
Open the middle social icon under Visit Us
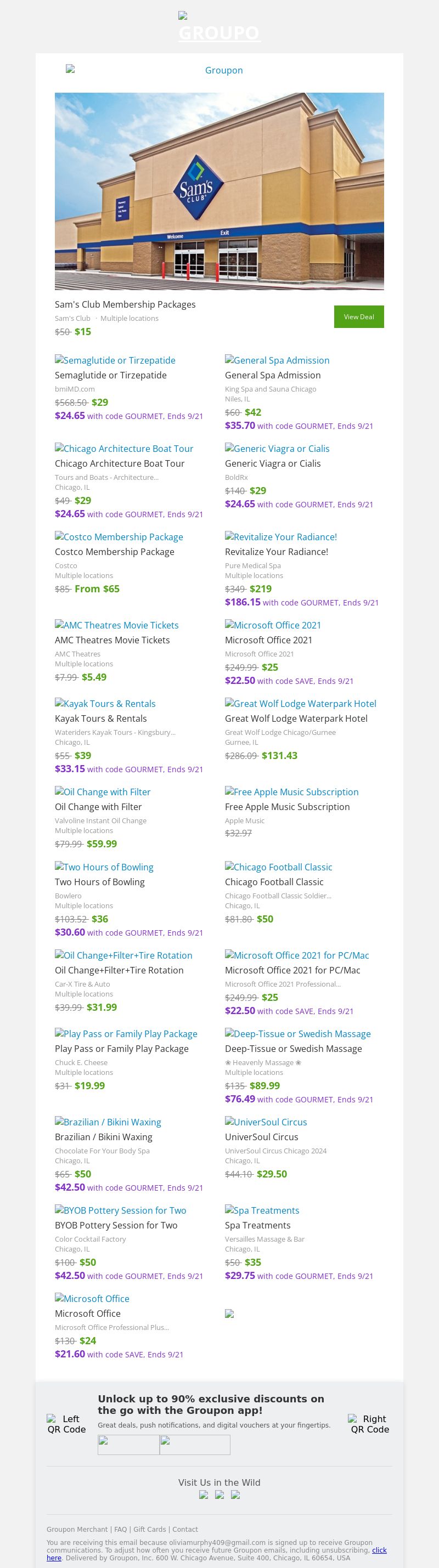point(219,1495)
